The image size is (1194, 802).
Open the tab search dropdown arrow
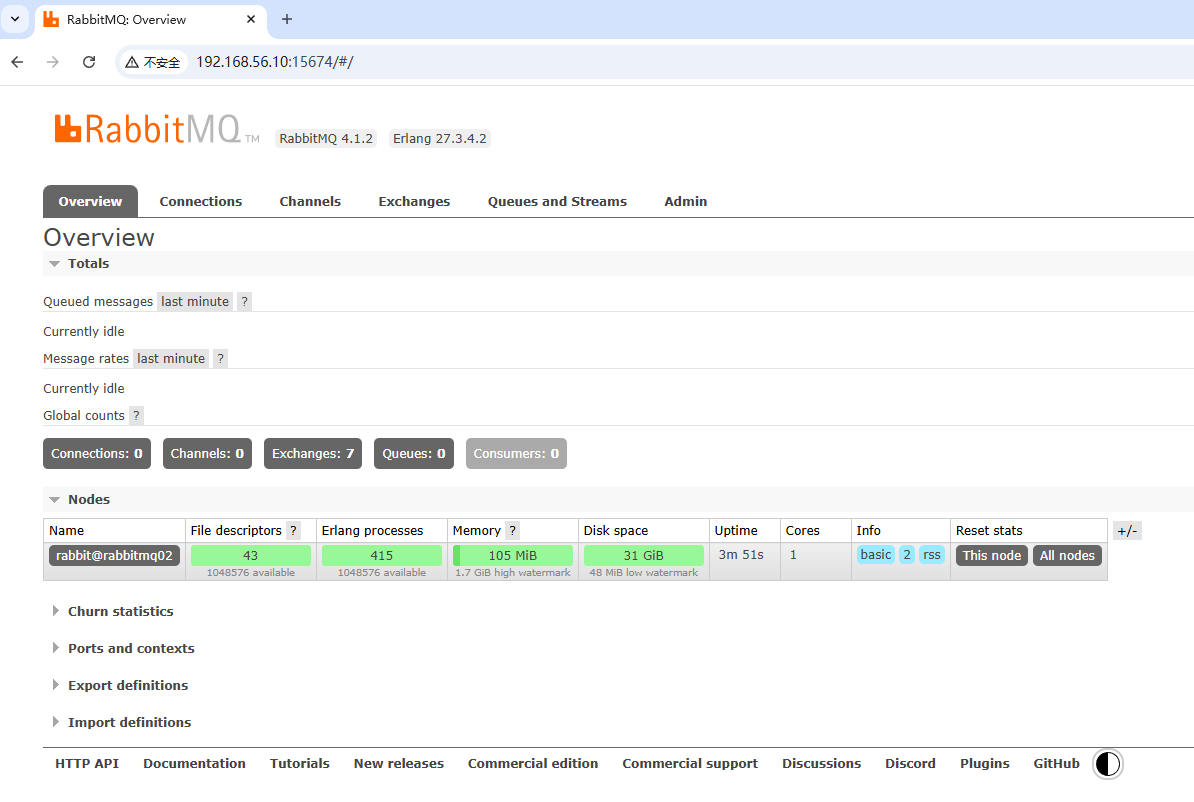pyautogui.click(x=14, y=19)
